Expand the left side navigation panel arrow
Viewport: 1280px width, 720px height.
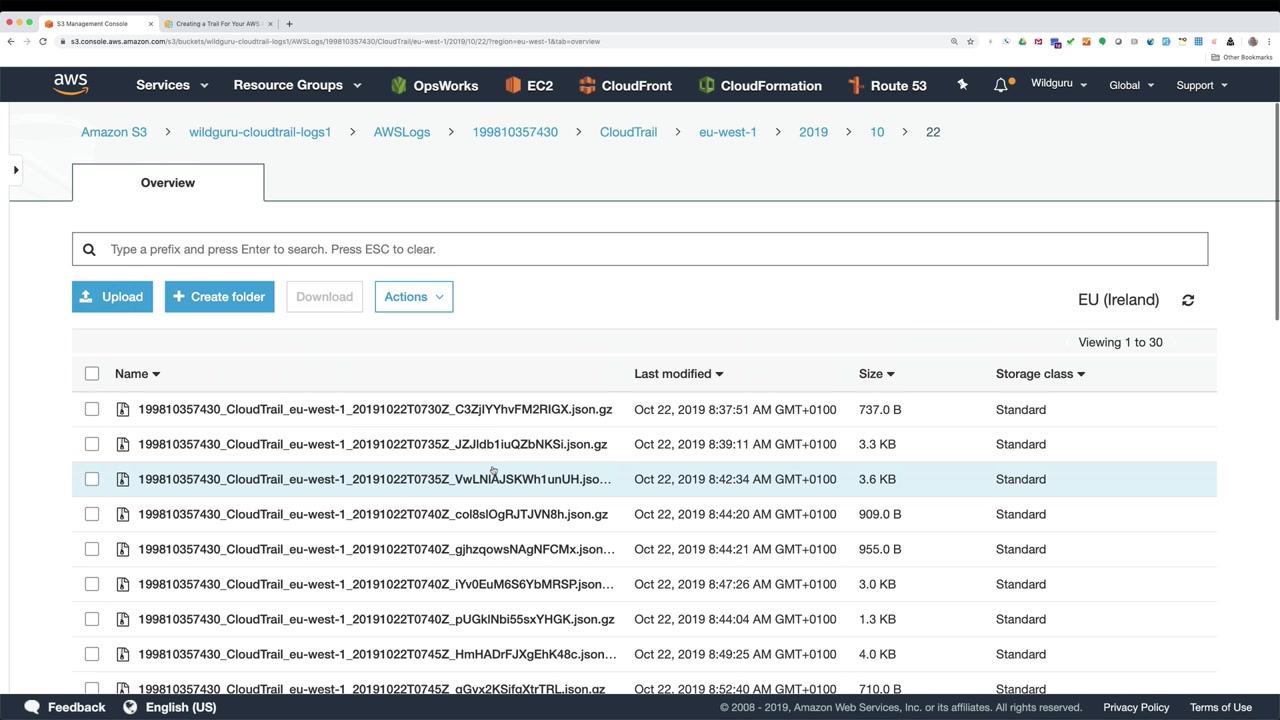pos(15,170)
